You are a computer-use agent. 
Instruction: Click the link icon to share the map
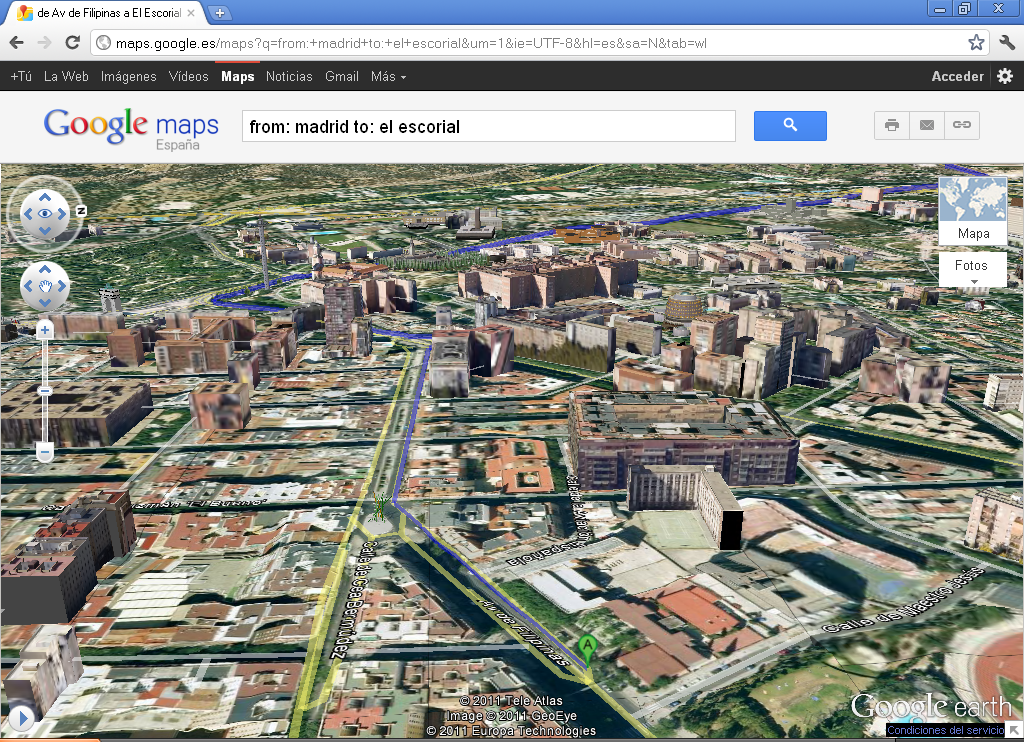[961, 125]
